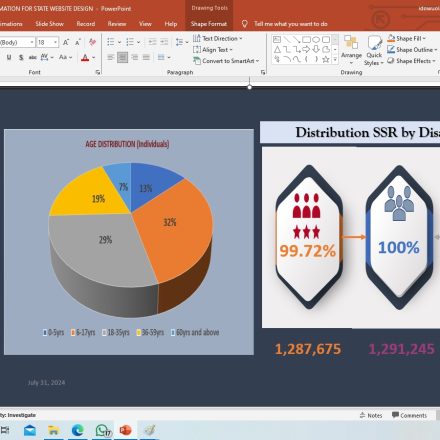Toggle strikethrough text formatting
The image size is (440, 440).
pyautogui.click(x=32, y=57)
